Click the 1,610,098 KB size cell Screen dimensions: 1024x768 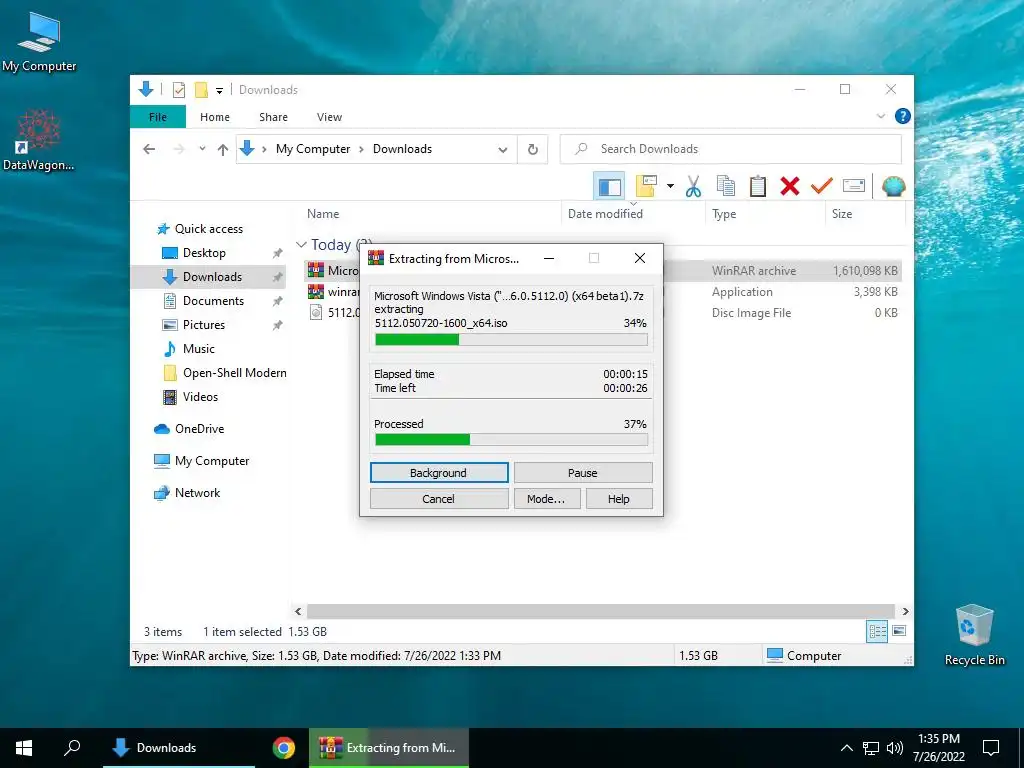point(865,271)
